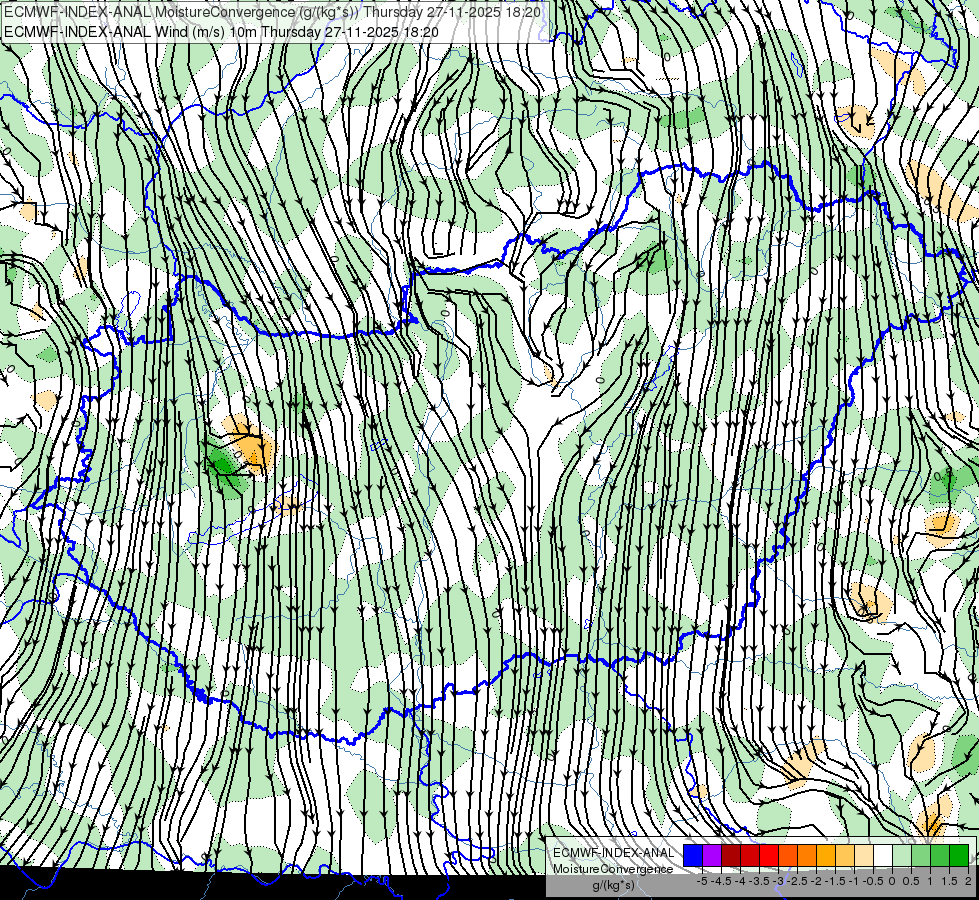Click the MoistureConvergence label in the legend box
This screenshot has height=900, width=979.
[613, 869]
